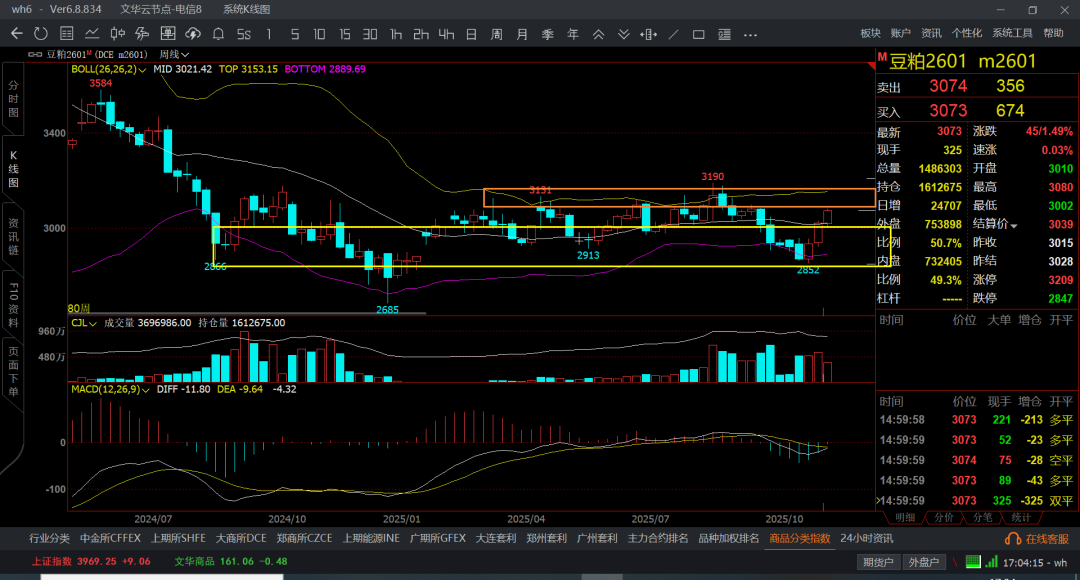Select the candlestick chart icon
This screenshot has height=580, width=1080.
click(x=117, y=34)
